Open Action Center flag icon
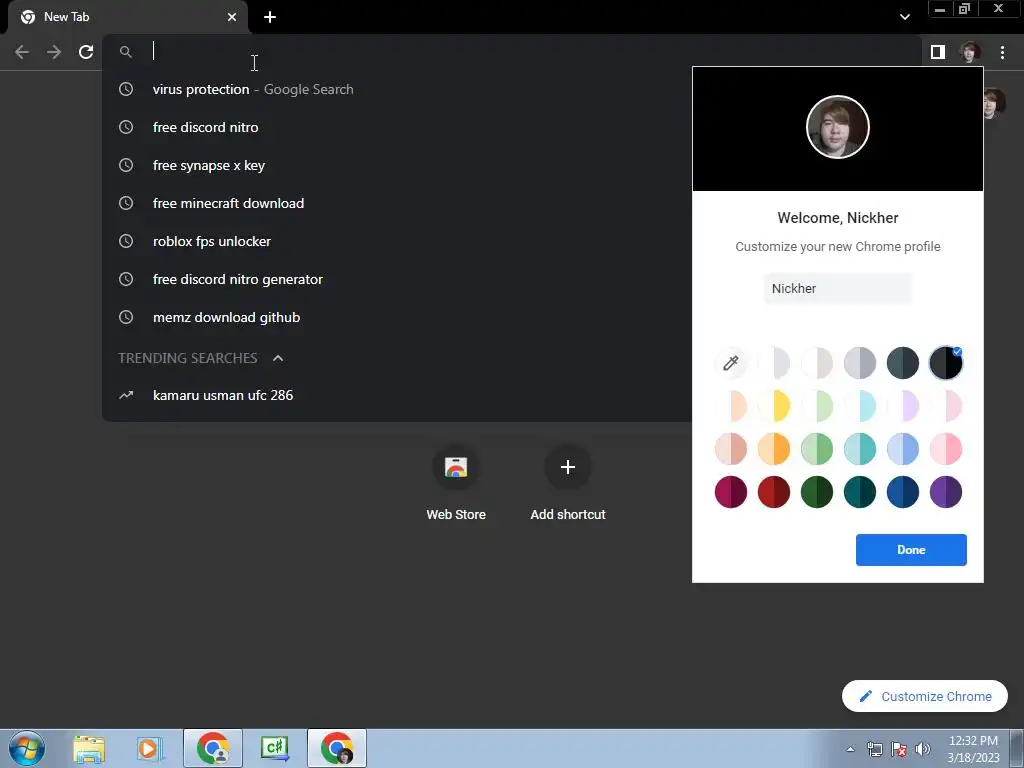The width and height of the screenshot is (1024, 768). [899, 749]
